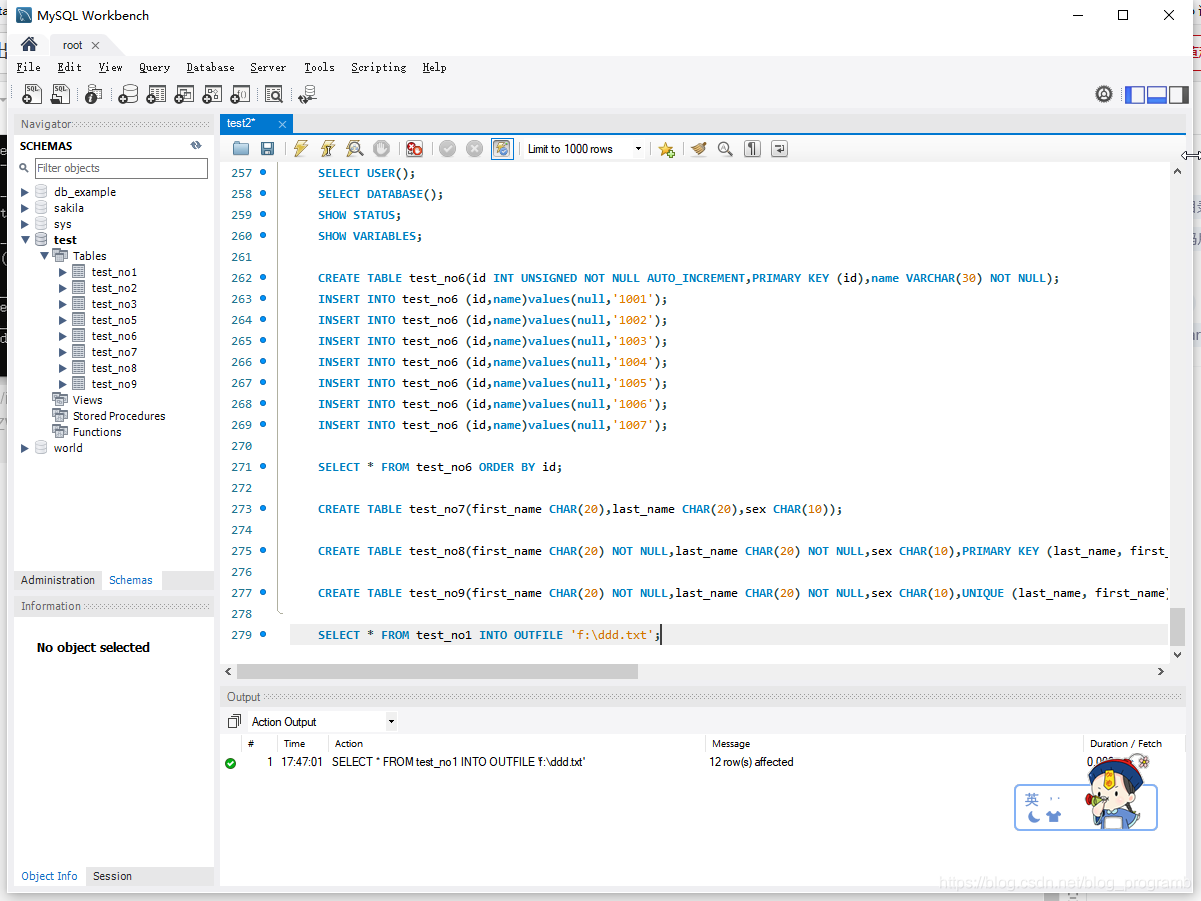Expand the test_no1 table
The image size is (1201, 901).
point(63,272)
